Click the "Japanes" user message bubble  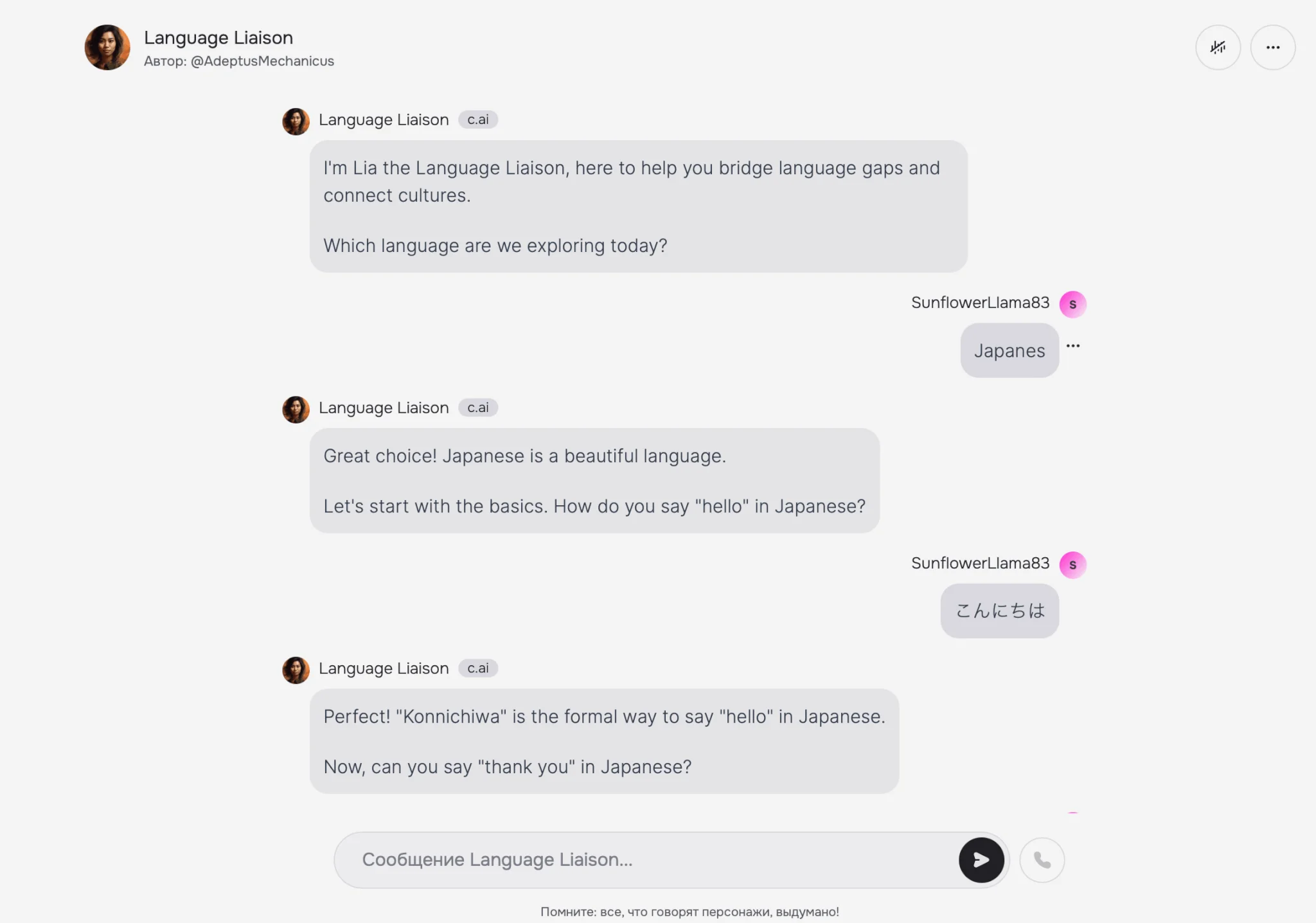[x=1009, y=351]
